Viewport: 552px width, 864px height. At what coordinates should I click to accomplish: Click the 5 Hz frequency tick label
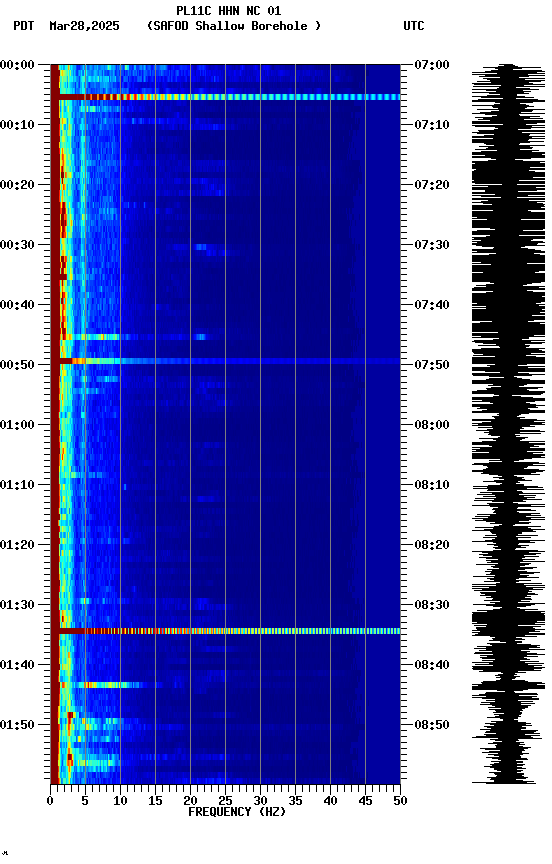coord(85,801)
